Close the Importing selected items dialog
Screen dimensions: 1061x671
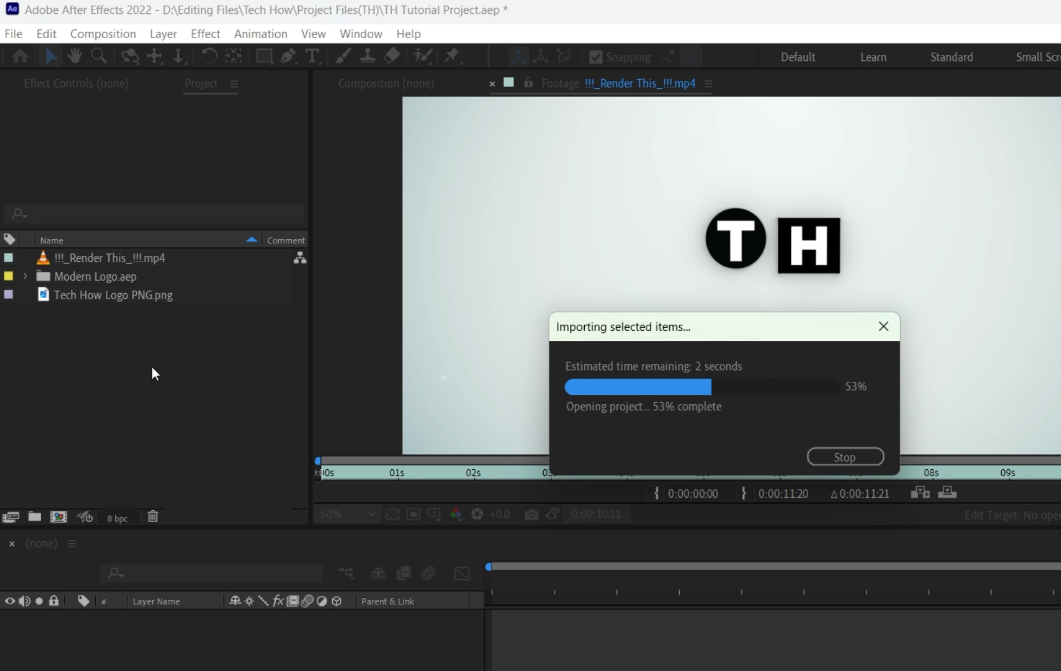point(883,326)
